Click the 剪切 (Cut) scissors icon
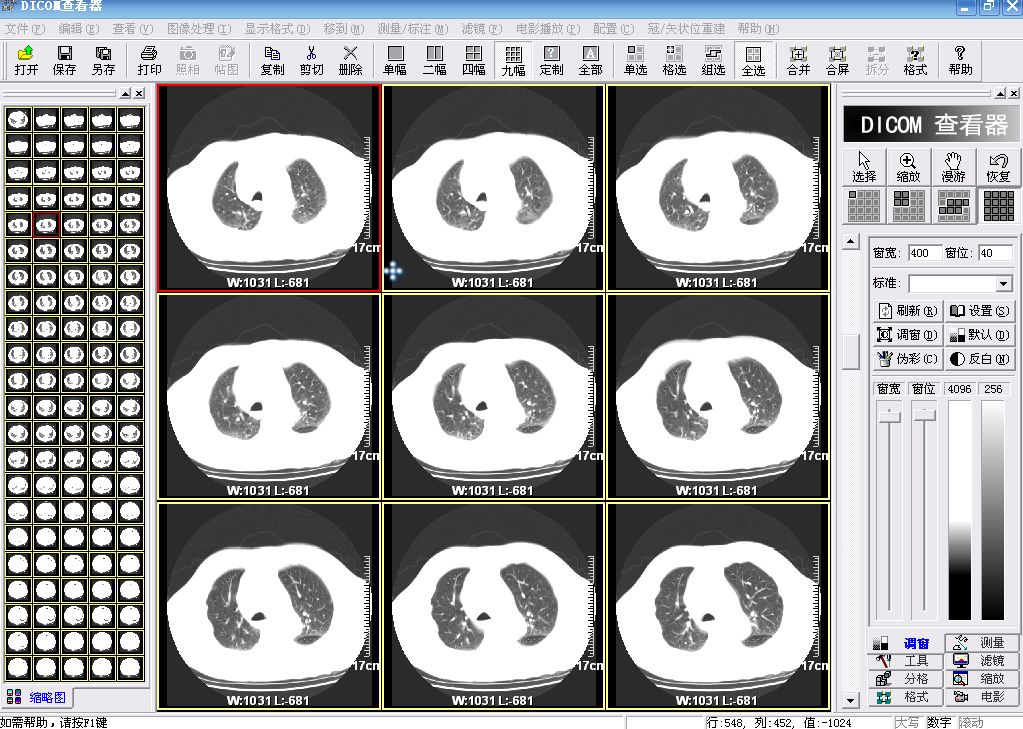Viewport: 1023px width, 729px height. click(x=311, y=60)
